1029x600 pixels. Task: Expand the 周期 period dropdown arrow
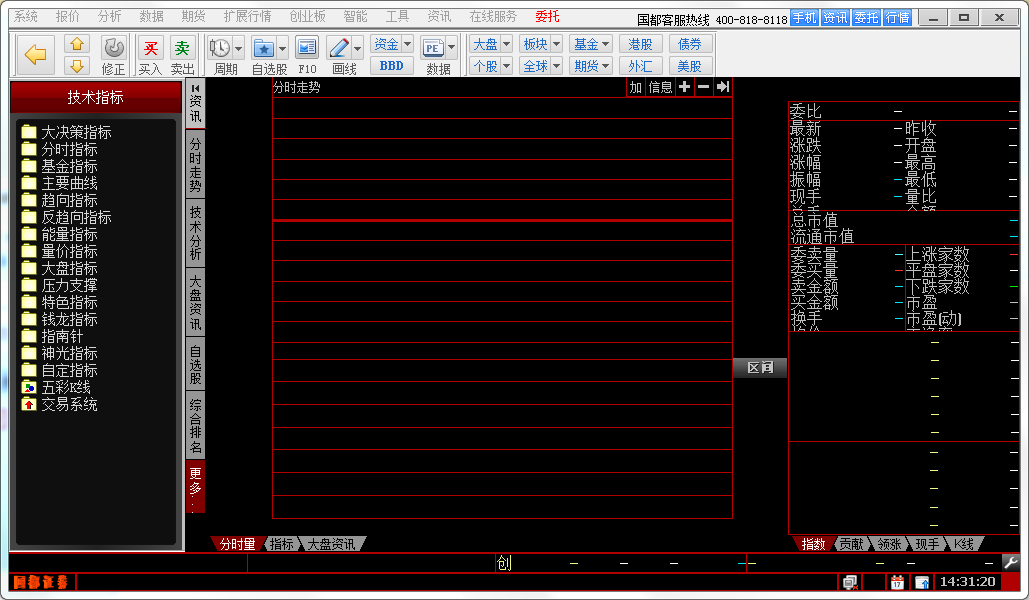[x=240, y=48]
